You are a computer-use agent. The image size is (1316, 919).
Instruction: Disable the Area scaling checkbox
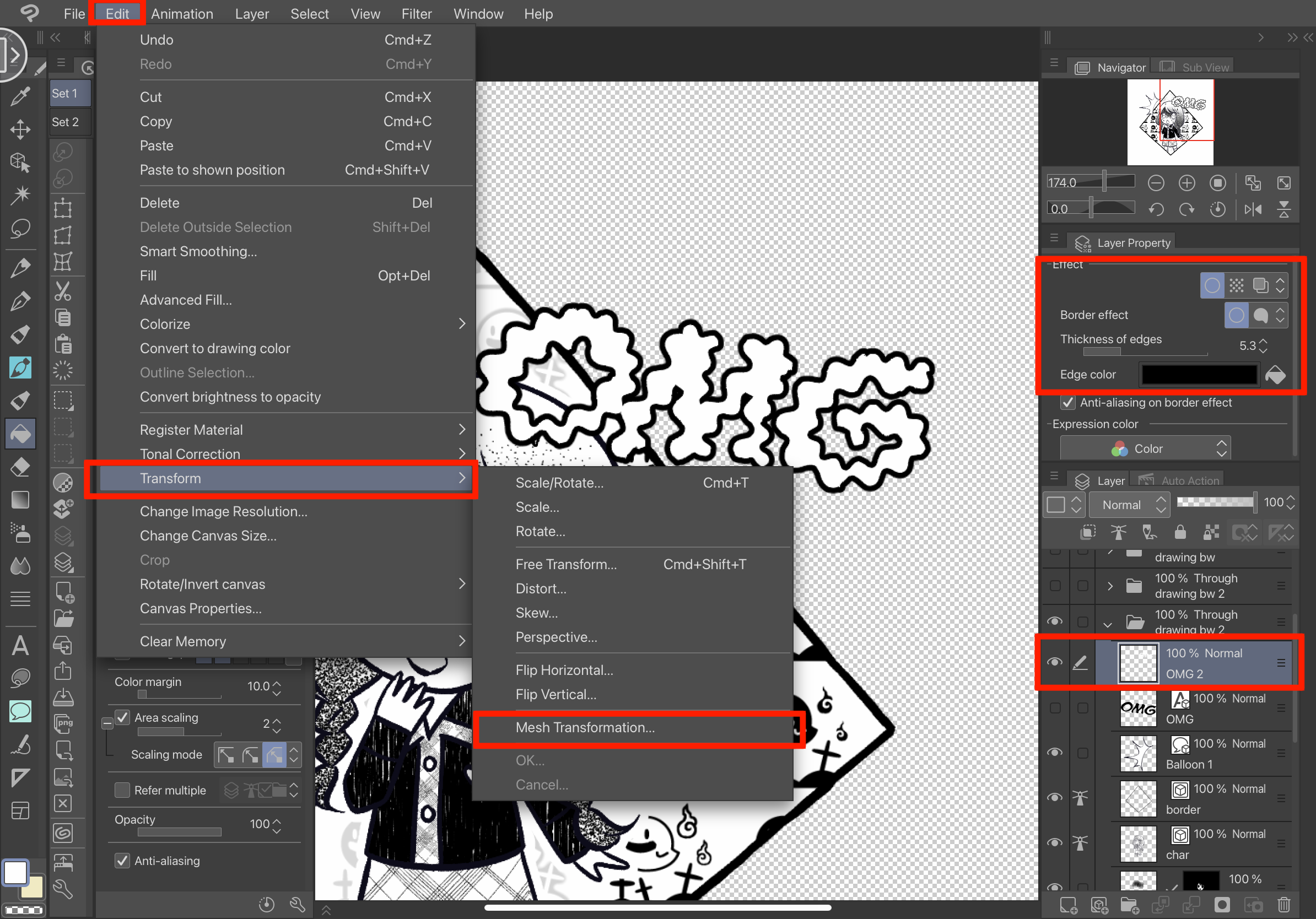123,717
